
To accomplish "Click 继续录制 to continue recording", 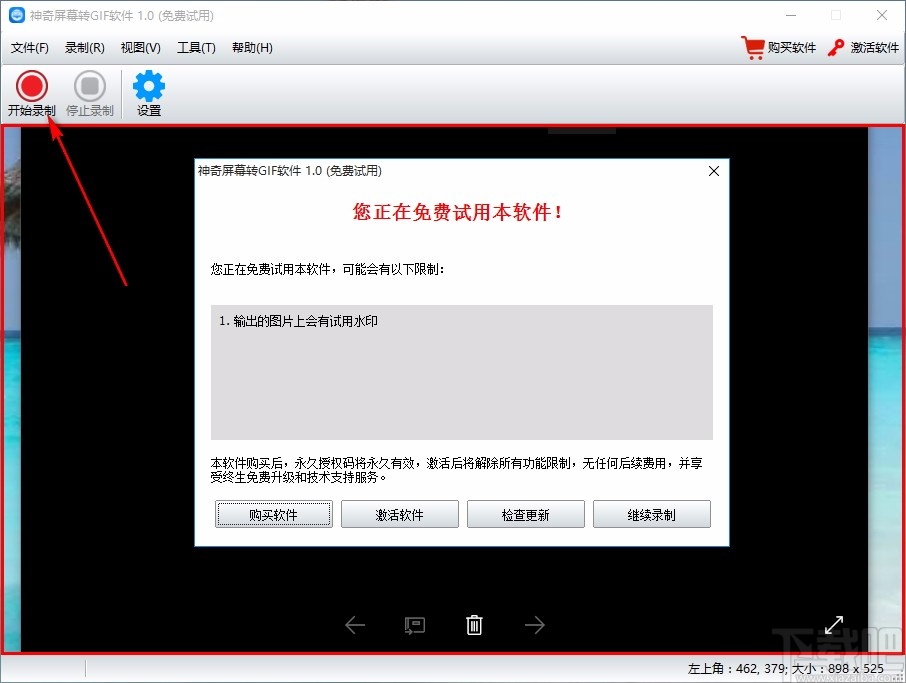I will [651, 513].
